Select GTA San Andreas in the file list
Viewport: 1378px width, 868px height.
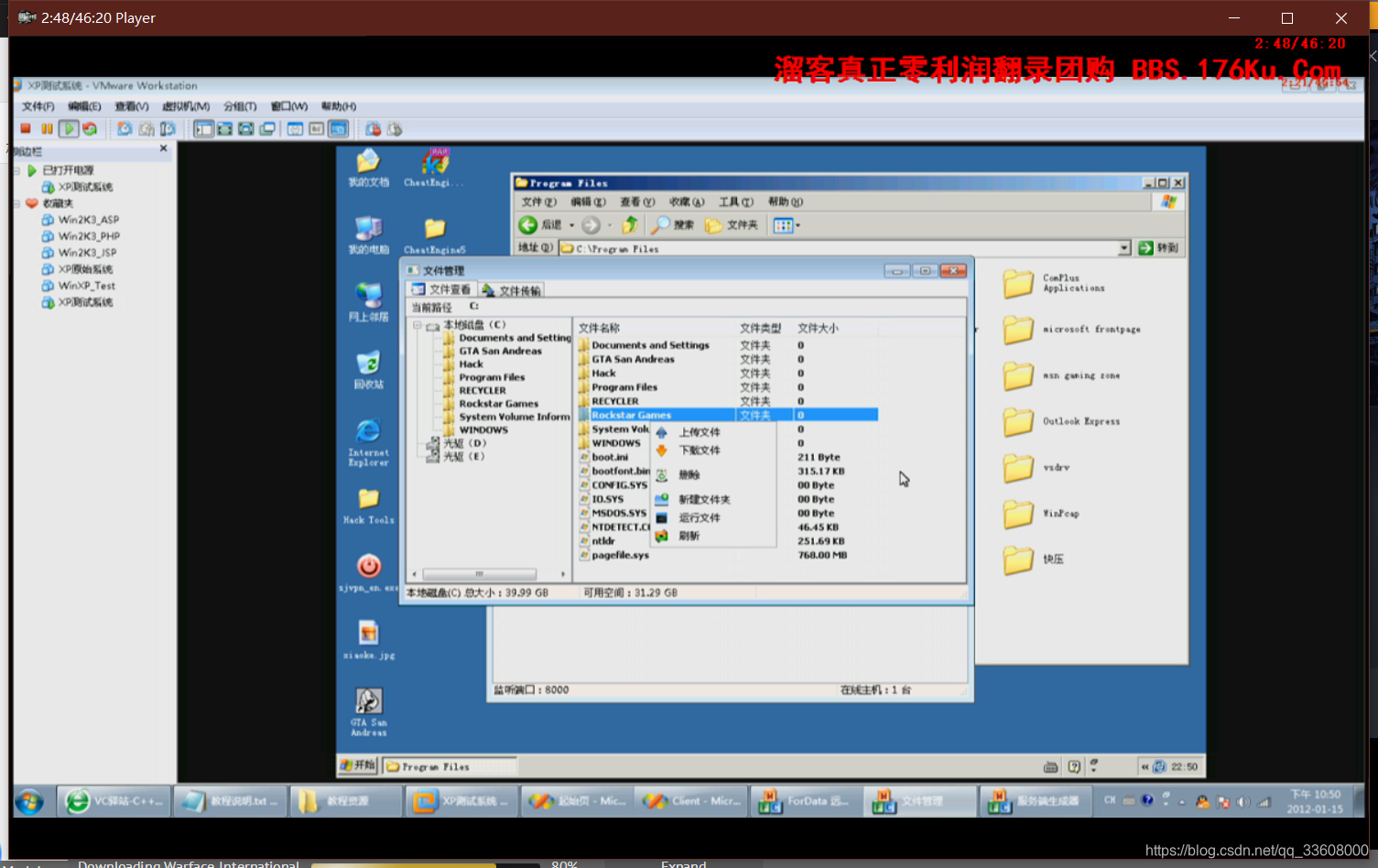(x=633, y=360)
